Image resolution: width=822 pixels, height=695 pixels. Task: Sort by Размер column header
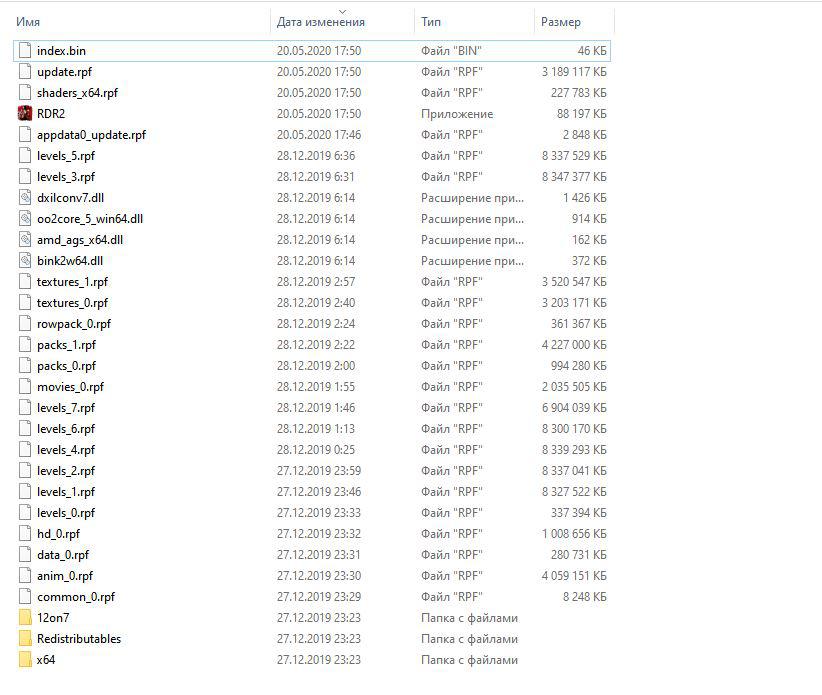(x=560, y=22)
